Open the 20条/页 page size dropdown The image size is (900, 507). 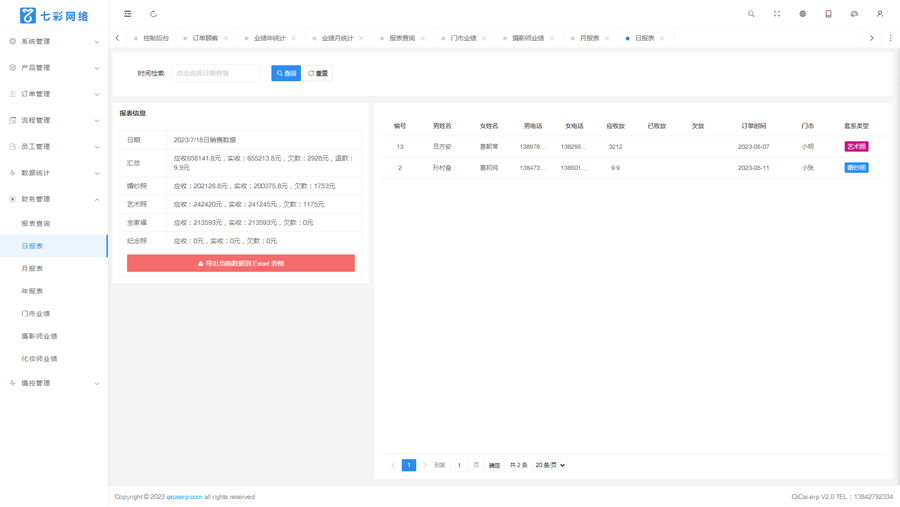point(550,465)
